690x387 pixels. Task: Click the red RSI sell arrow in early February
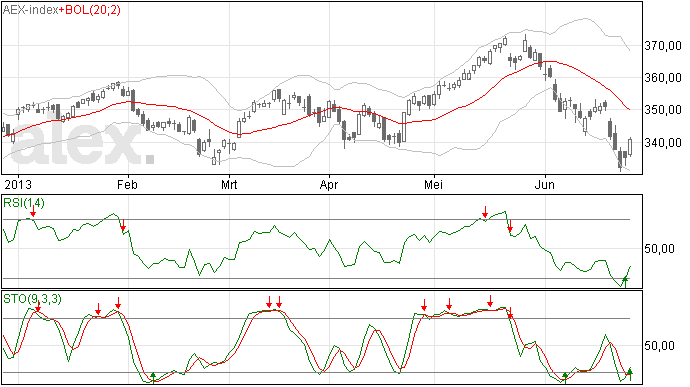123,225
